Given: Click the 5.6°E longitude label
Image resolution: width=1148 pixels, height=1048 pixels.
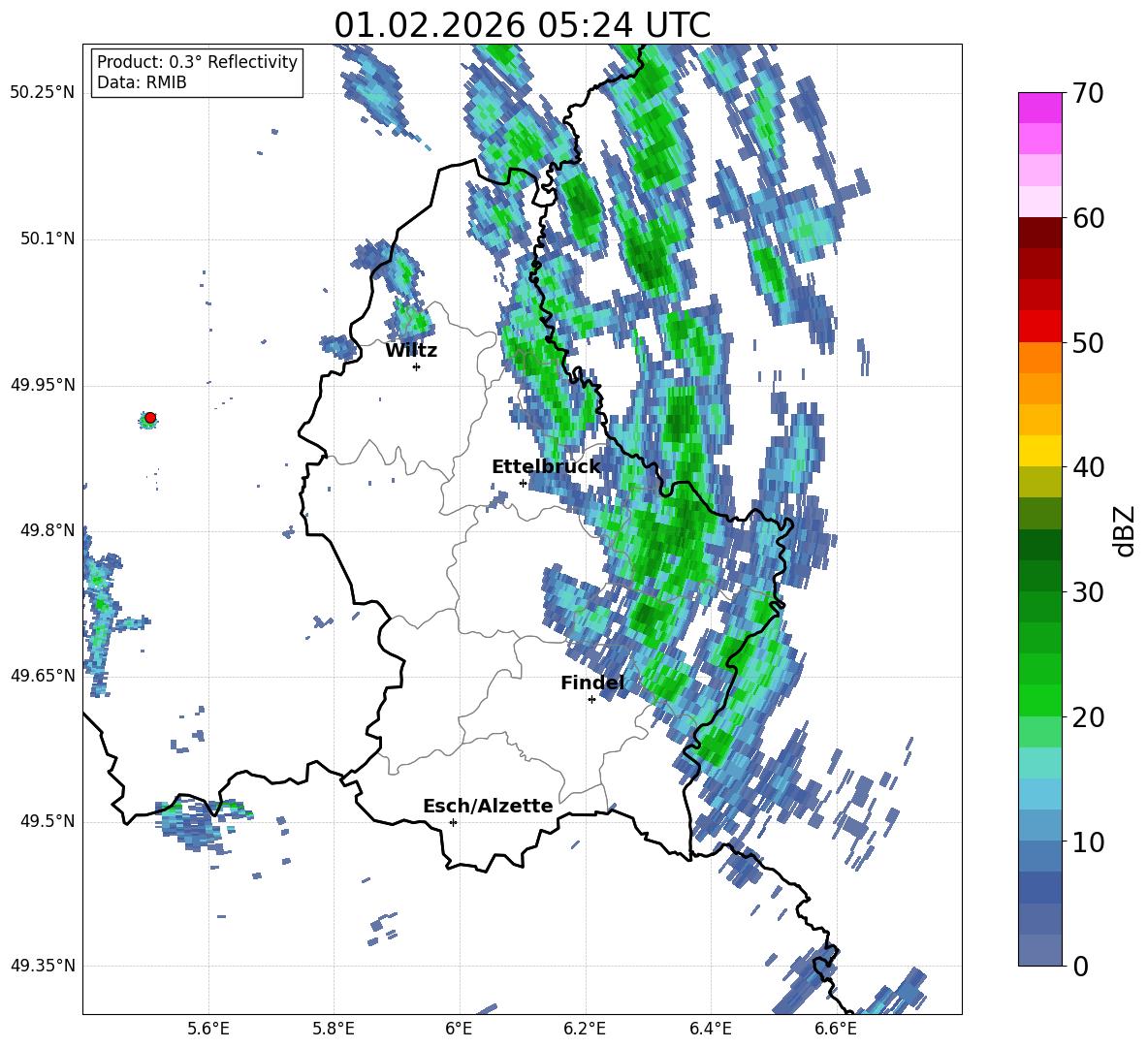Looking at the screenshot, I should click(208, 1029).
